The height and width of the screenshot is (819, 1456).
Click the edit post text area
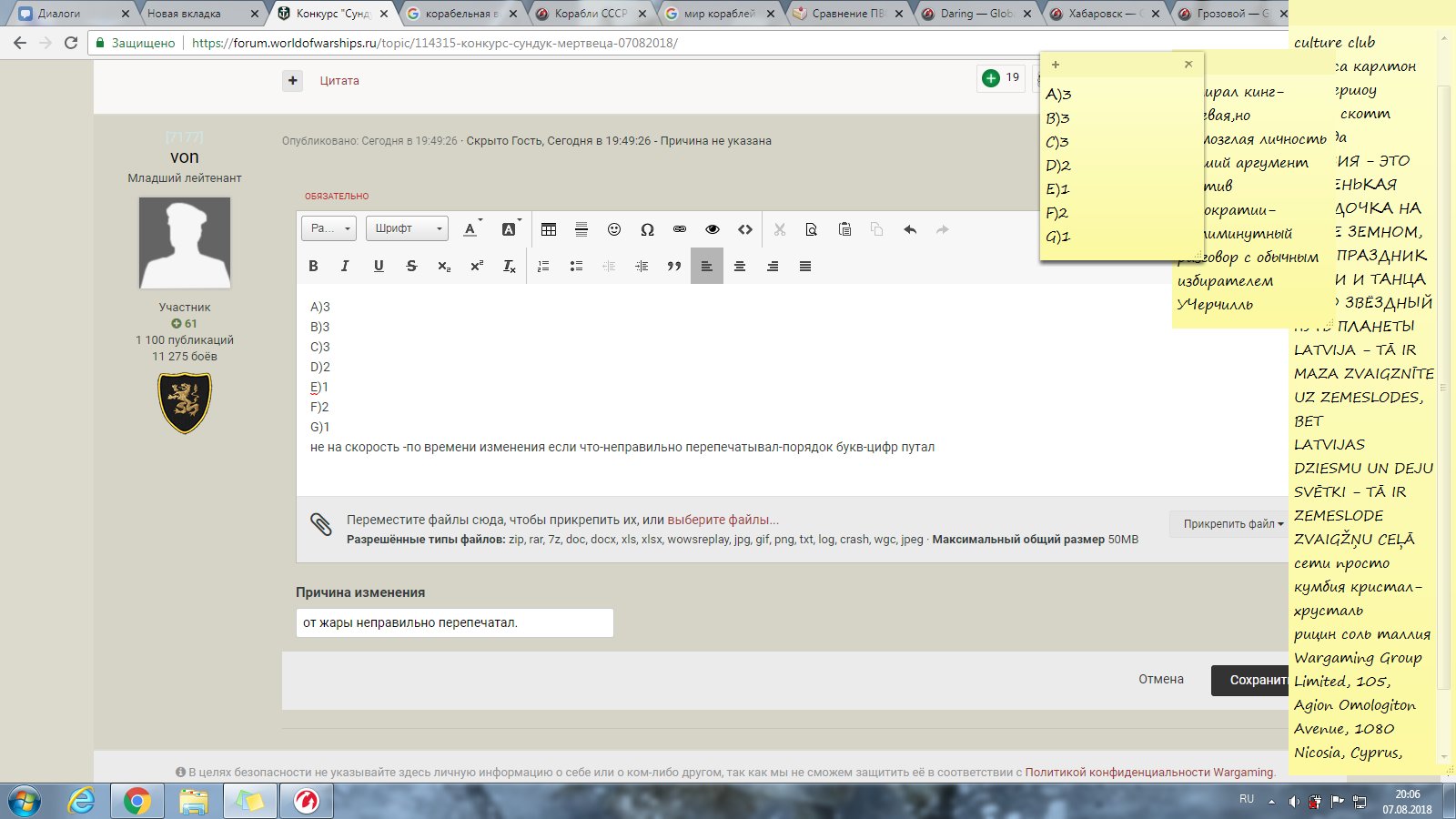click(x=792, y=389)
